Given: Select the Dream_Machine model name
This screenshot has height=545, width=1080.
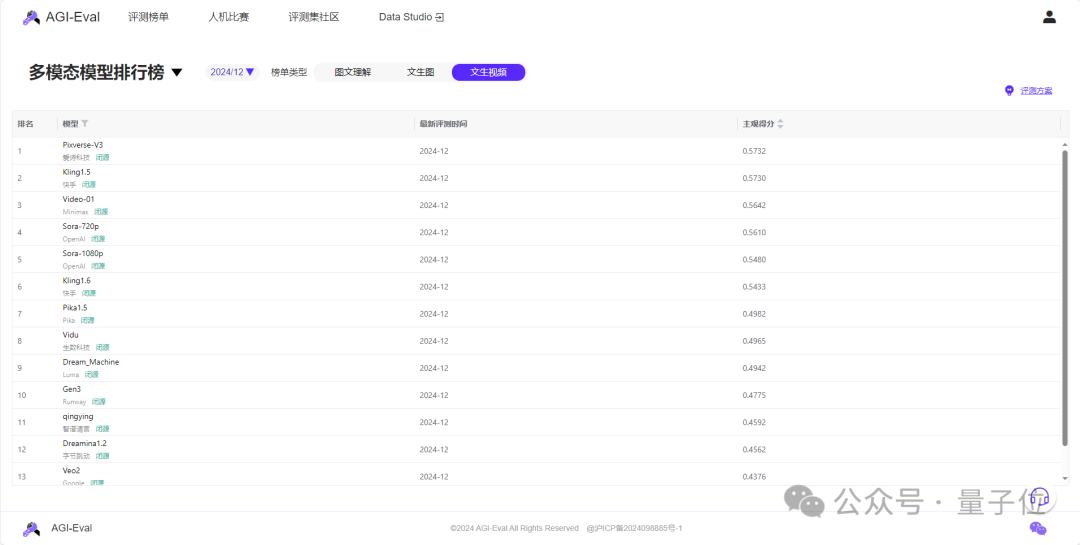Looking at the screenshot, I should (91, 362).
